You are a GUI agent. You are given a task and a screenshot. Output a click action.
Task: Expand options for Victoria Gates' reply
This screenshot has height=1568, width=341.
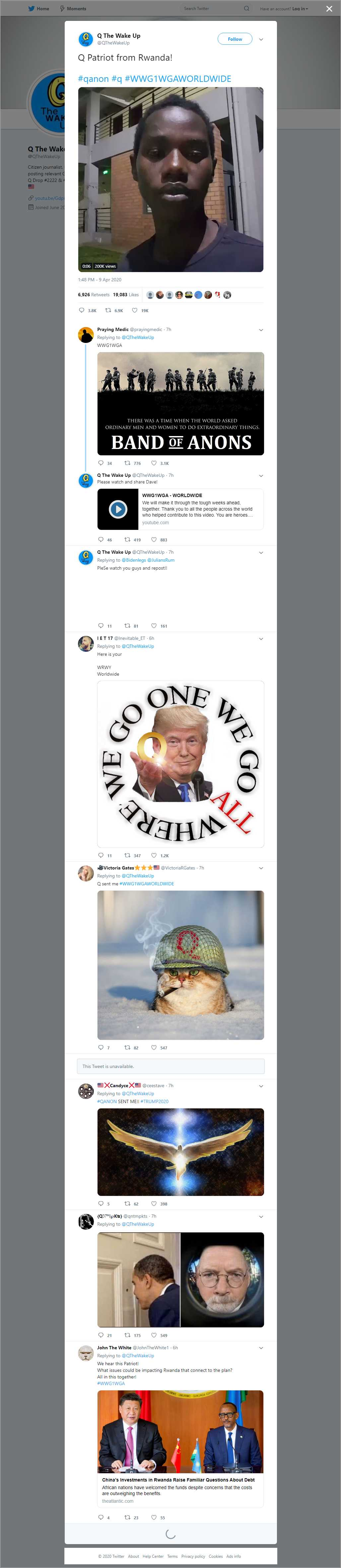pos(261,868)
